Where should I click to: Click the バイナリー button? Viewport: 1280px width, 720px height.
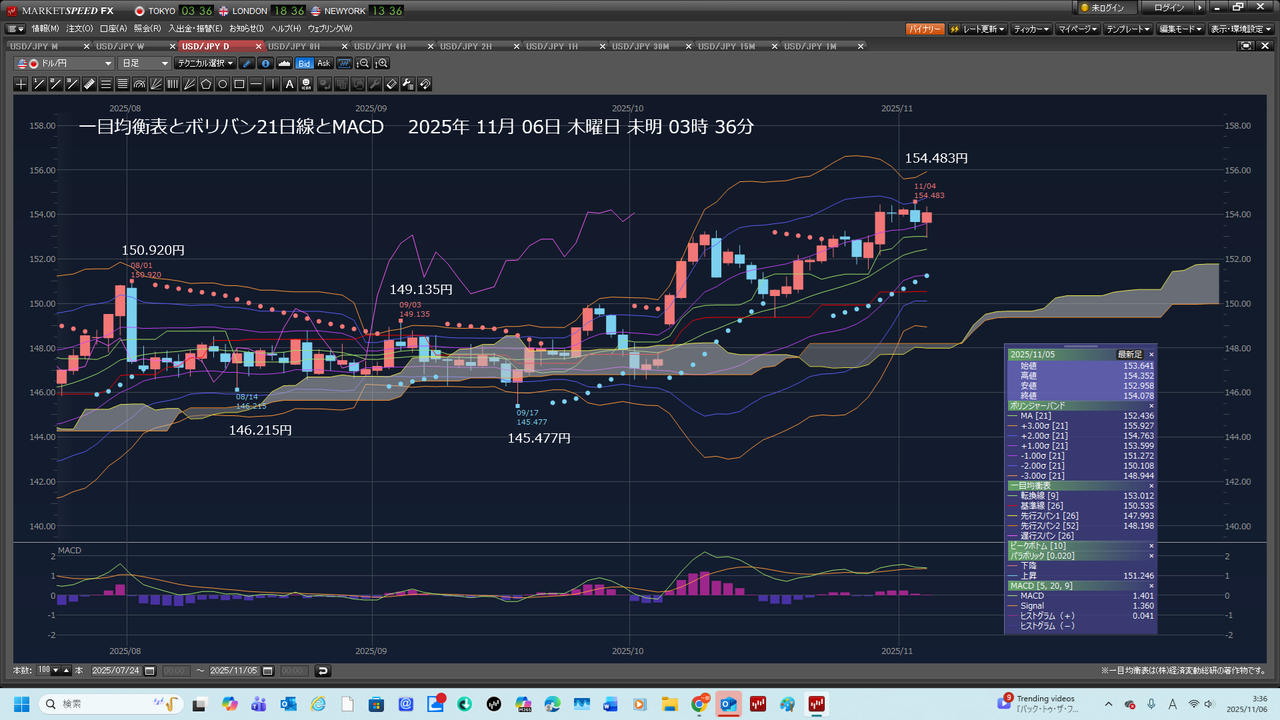[925, 29]
